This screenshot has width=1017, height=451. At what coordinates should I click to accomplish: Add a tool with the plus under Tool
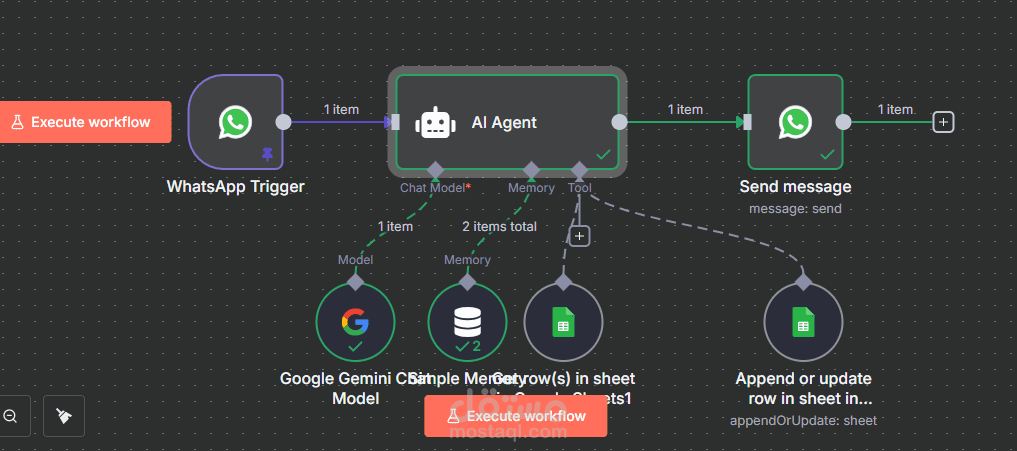pyautogui.click(x=580, y=236)
